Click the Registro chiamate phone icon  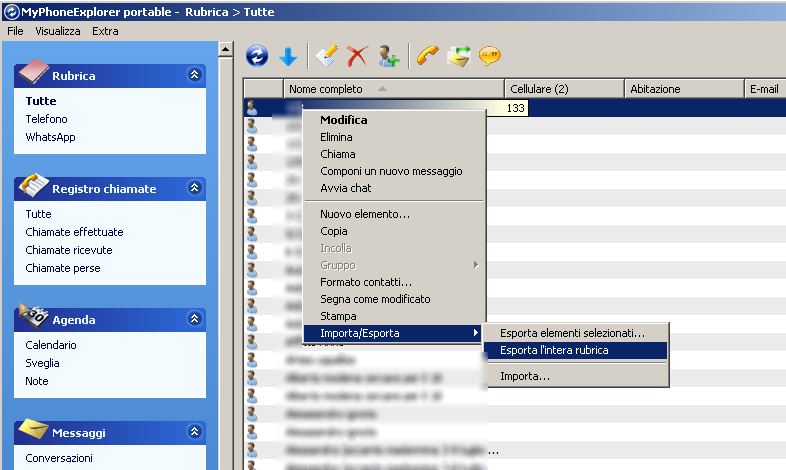tap(33, 185)
